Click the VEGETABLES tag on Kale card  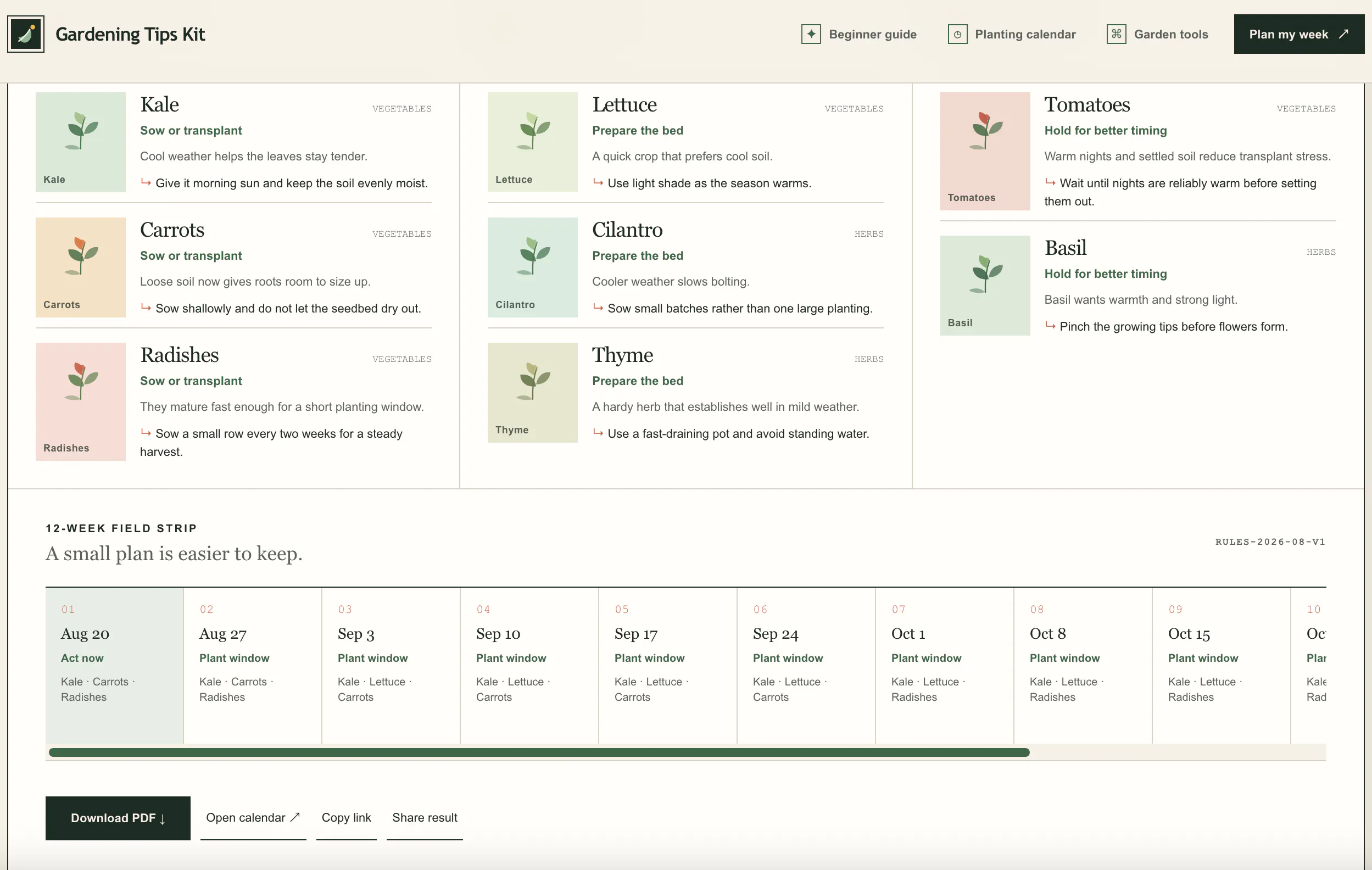pyautogui.click(x=401, y=109)
